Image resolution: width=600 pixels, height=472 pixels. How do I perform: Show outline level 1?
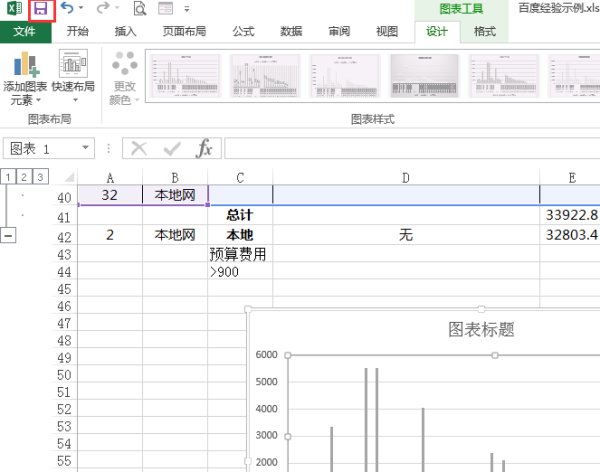[8, 176]
